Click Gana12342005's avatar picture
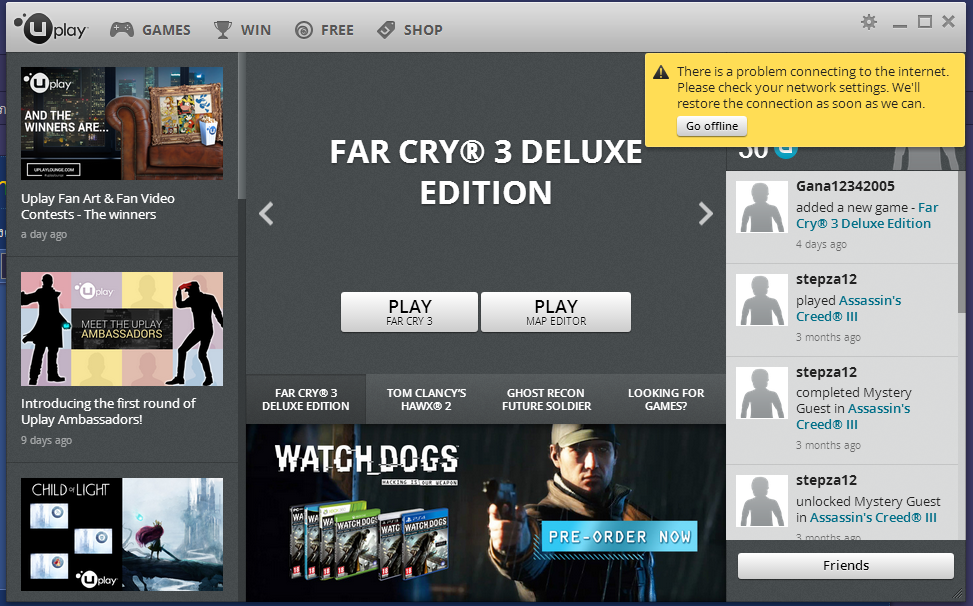This screenshot has width=973, height=606. (x=761, y=207)
